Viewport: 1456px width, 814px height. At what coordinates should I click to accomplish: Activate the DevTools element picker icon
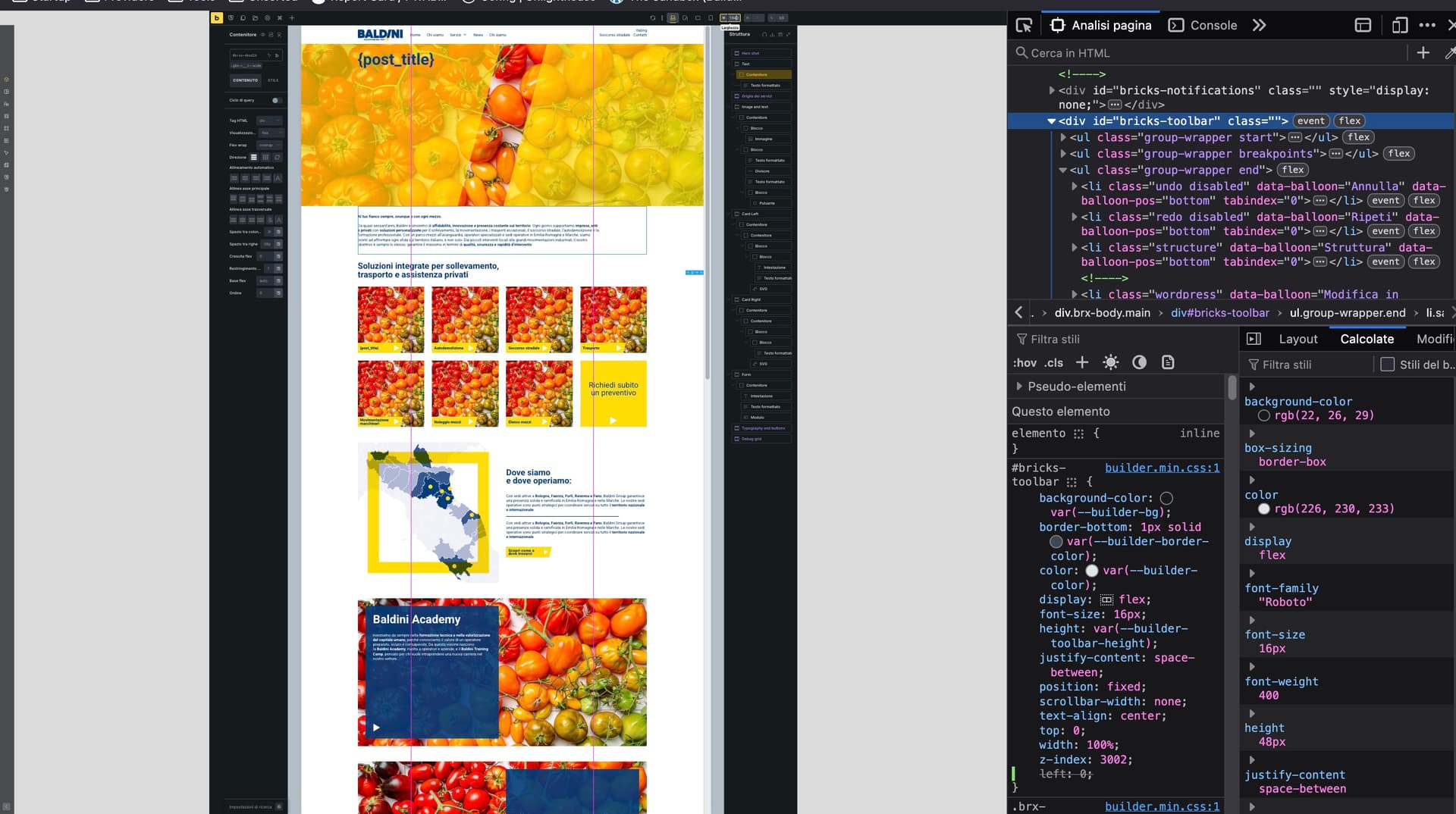(1024, 25)
